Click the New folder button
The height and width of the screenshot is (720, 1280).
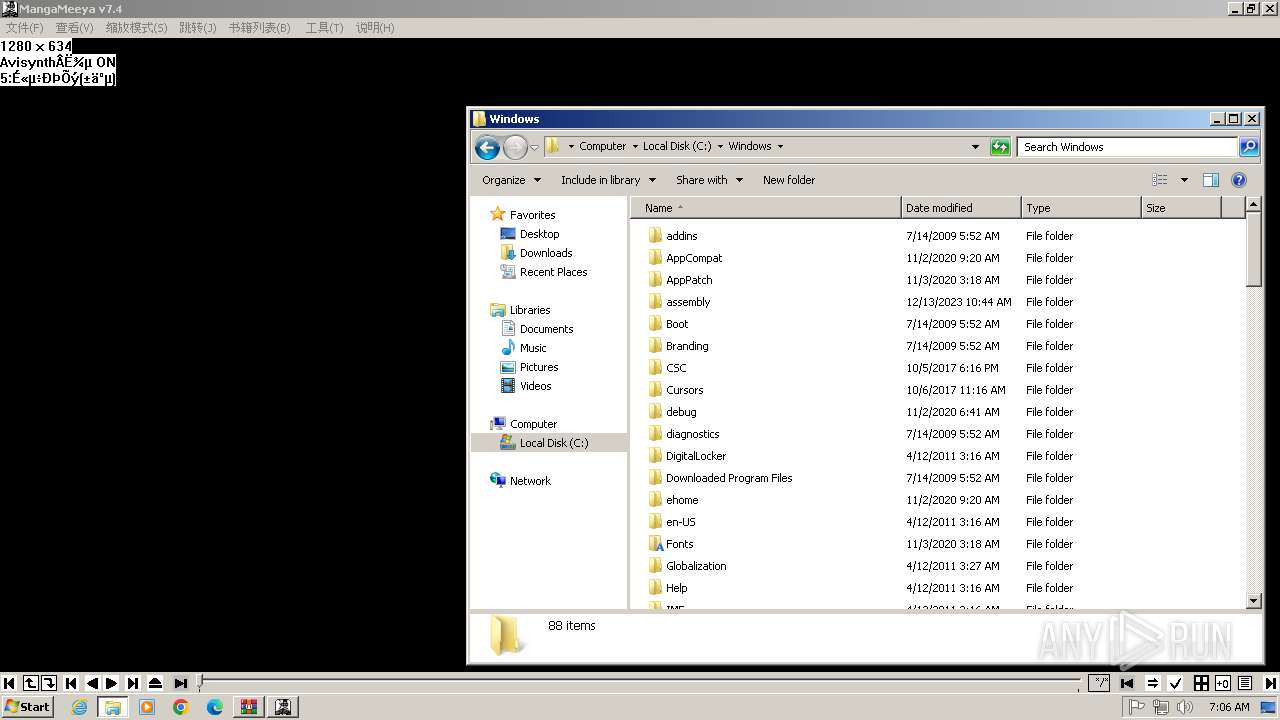(789, 180)
